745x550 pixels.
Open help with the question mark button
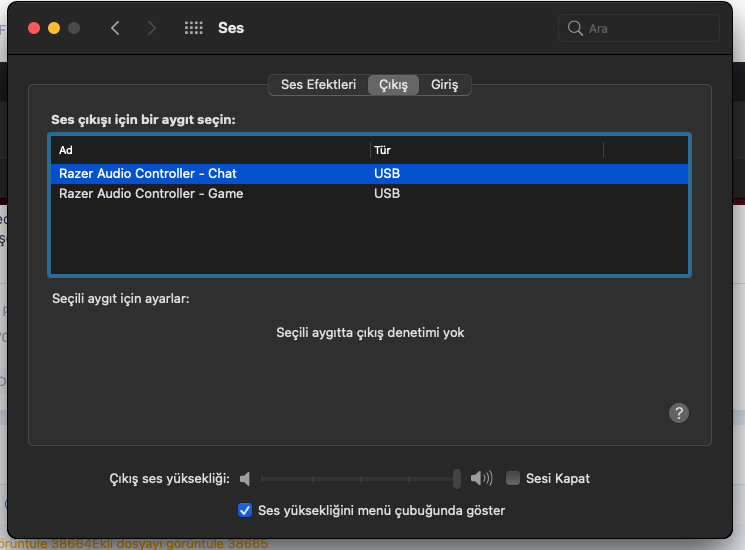[x=678, y=413]
